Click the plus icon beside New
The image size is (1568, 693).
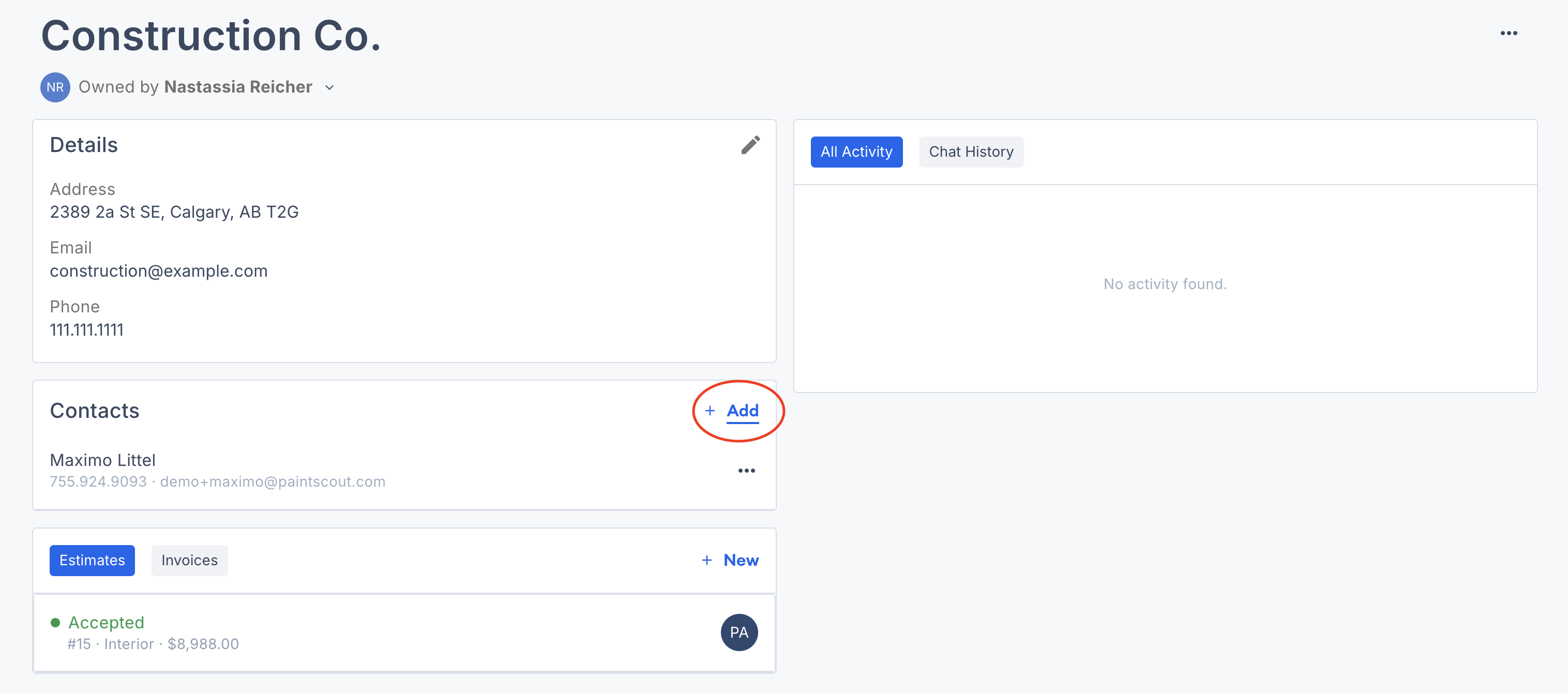click(707, 560)
